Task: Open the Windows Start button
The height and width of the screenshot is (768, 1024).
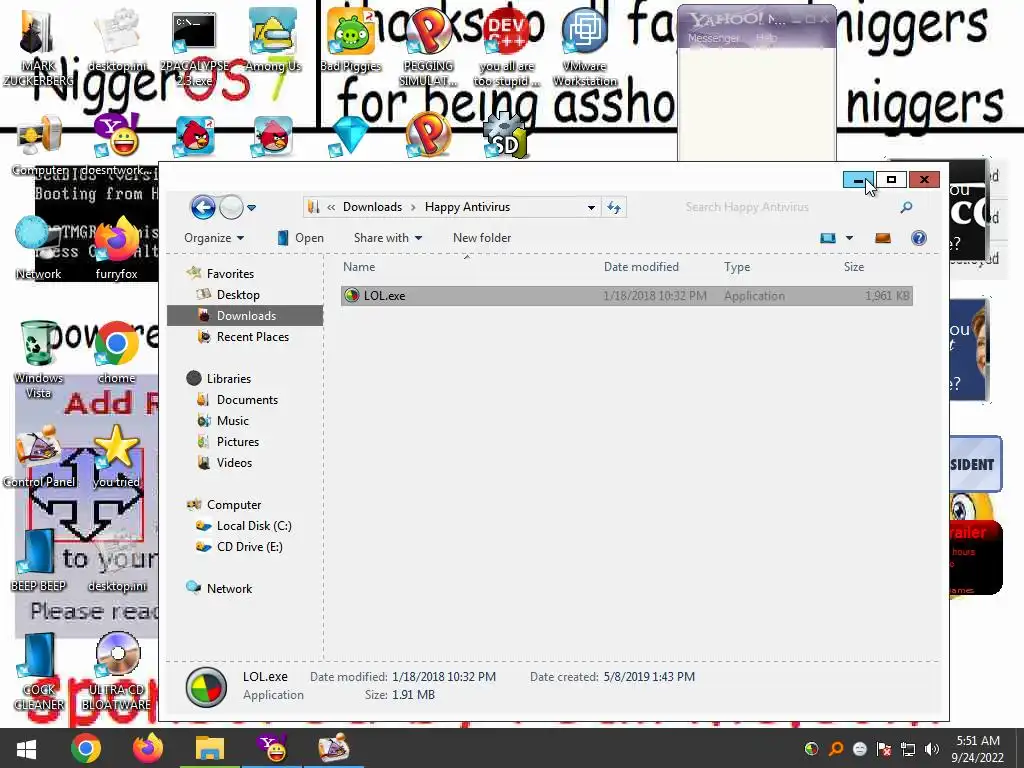Action: tap(26, 748)
